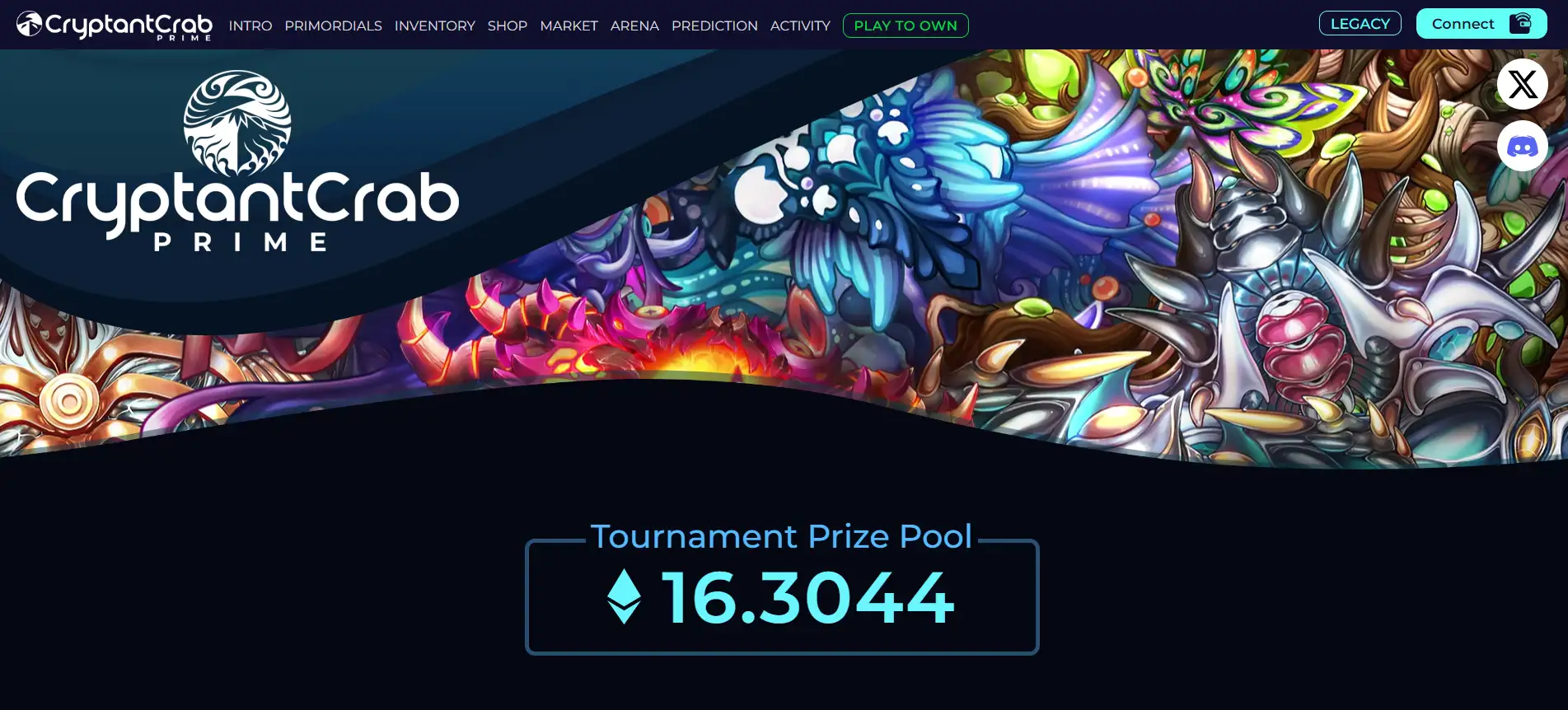Navigate to the ARENA section

(634, 26)
